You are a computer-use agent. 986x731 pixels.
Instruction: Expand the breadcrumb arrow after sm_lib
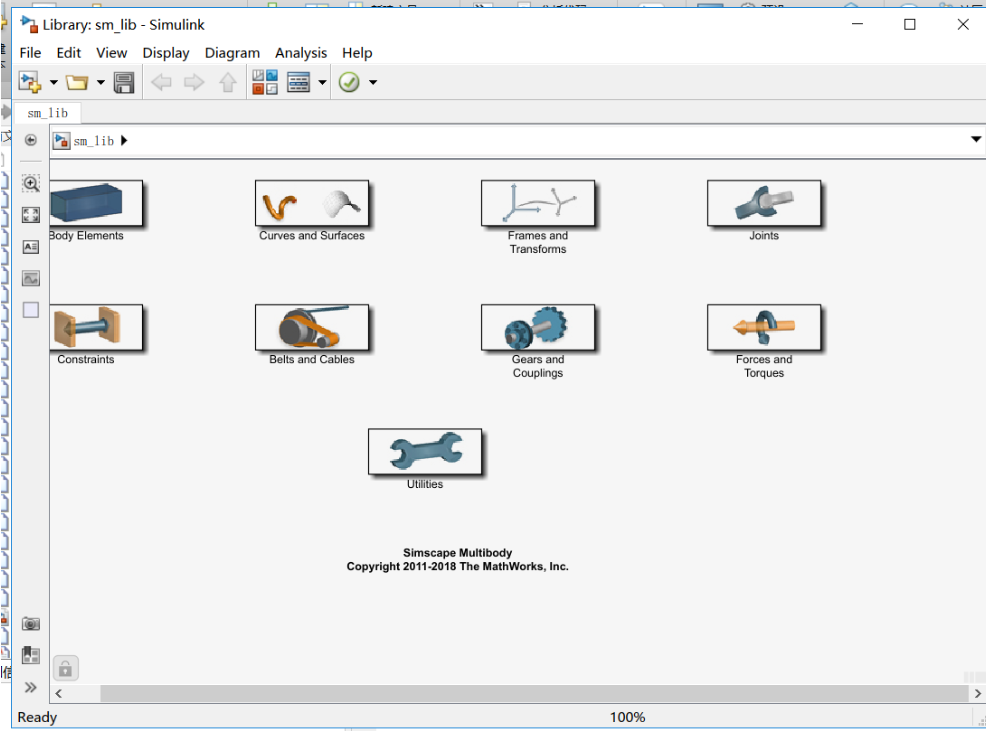(x=124, y=140)
